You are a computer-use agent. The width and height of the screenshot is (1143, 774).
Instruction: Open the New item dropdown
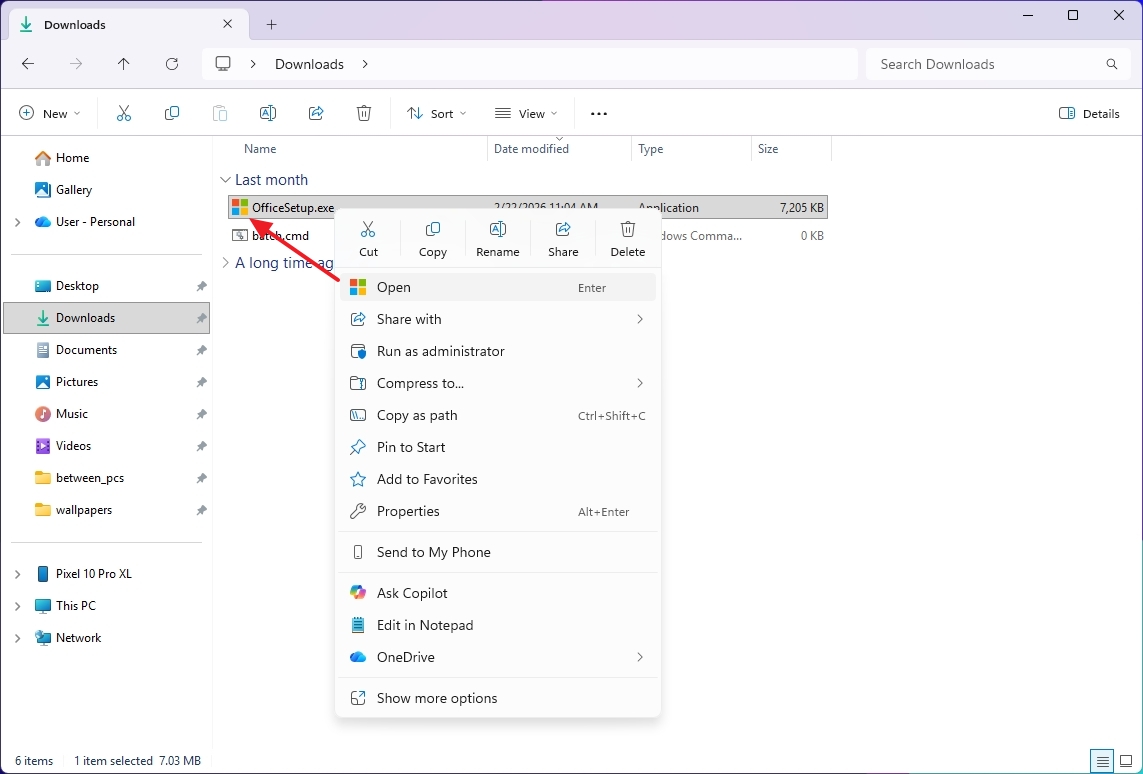[x=50, y=113]
